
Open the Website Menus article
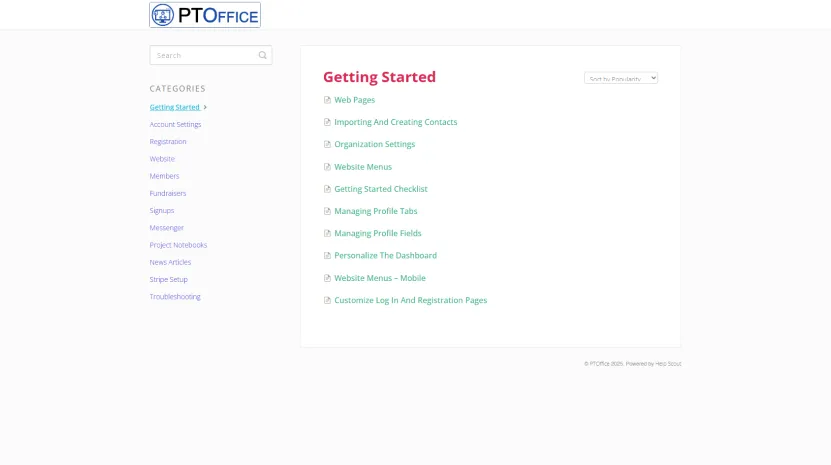363,166
